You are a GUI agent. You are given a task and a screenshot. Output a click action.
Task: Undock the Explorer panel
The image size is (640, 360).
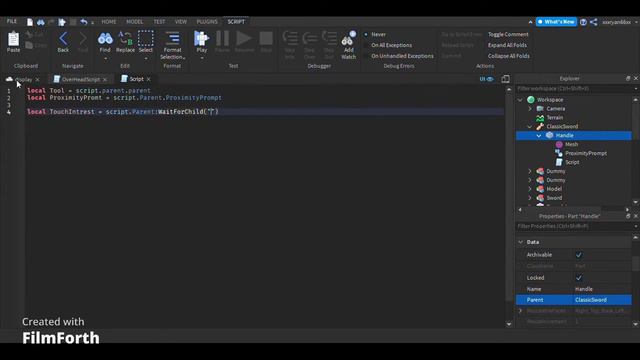628,78
